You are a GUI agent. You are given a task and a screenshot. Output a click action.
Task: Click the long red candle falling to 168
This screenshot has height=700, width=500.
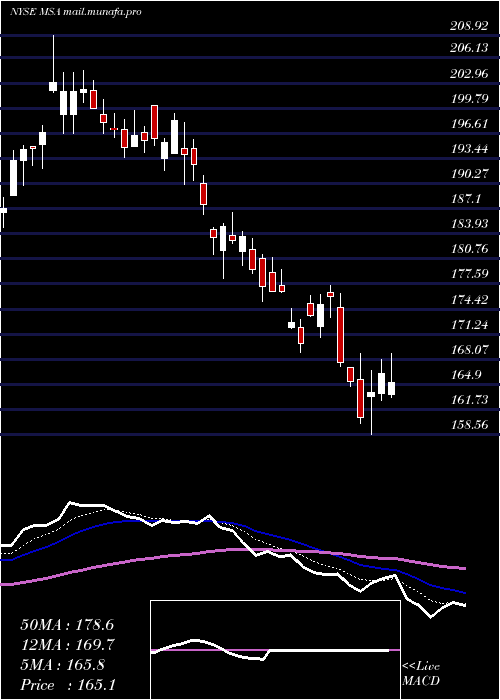pos(340,335)
